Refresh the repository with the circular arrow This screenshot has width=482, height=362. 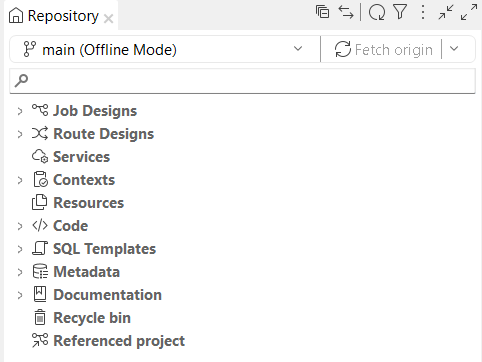pos(377,12)
